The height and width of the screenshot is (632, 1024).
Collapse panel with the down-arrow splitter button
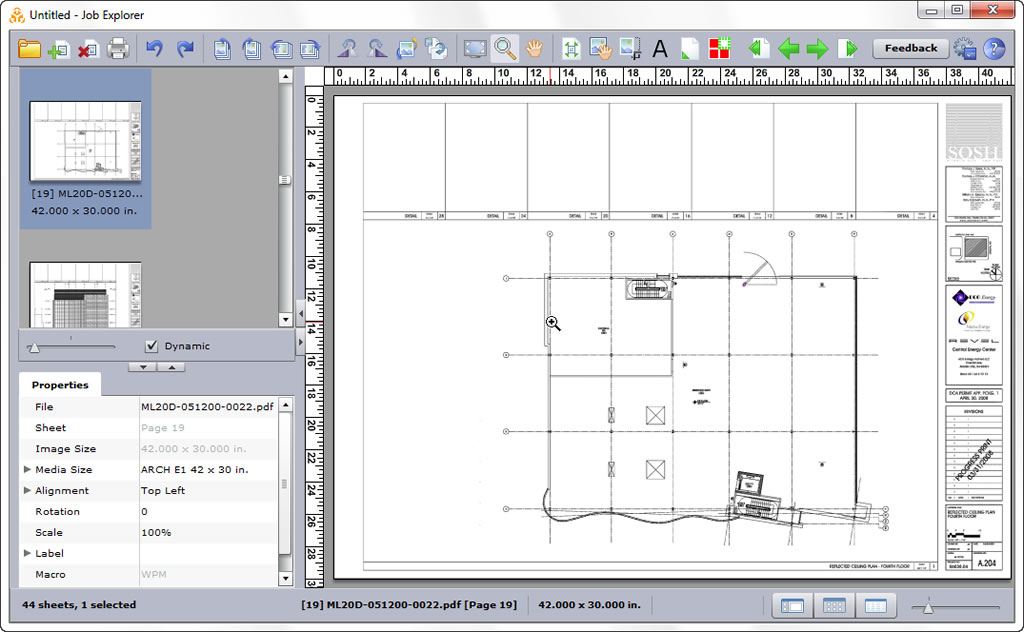[x=142, y=368]
